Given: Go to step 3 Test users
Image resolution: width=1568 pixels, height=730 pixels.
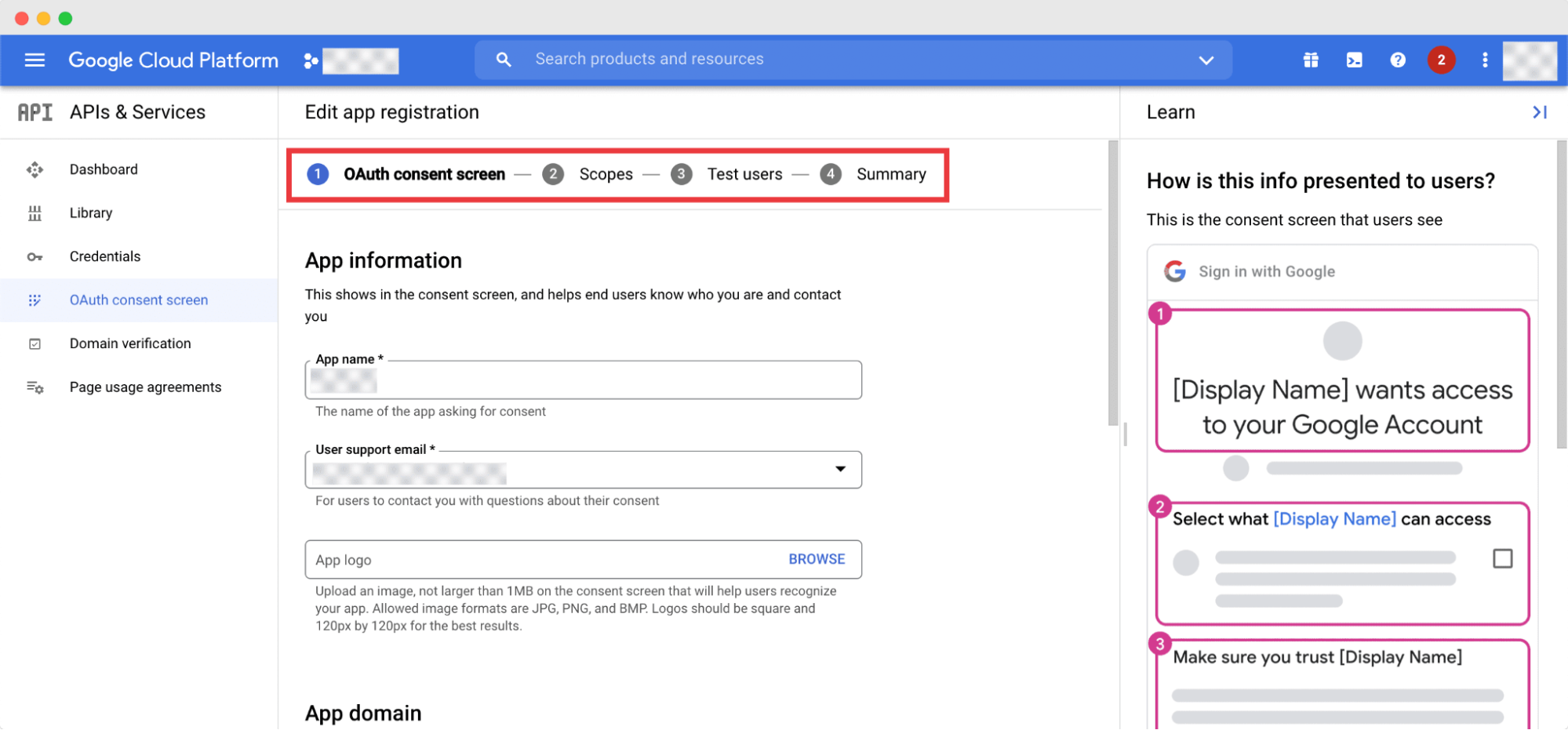Looking at the screenshot, I should tap(726, 174).
